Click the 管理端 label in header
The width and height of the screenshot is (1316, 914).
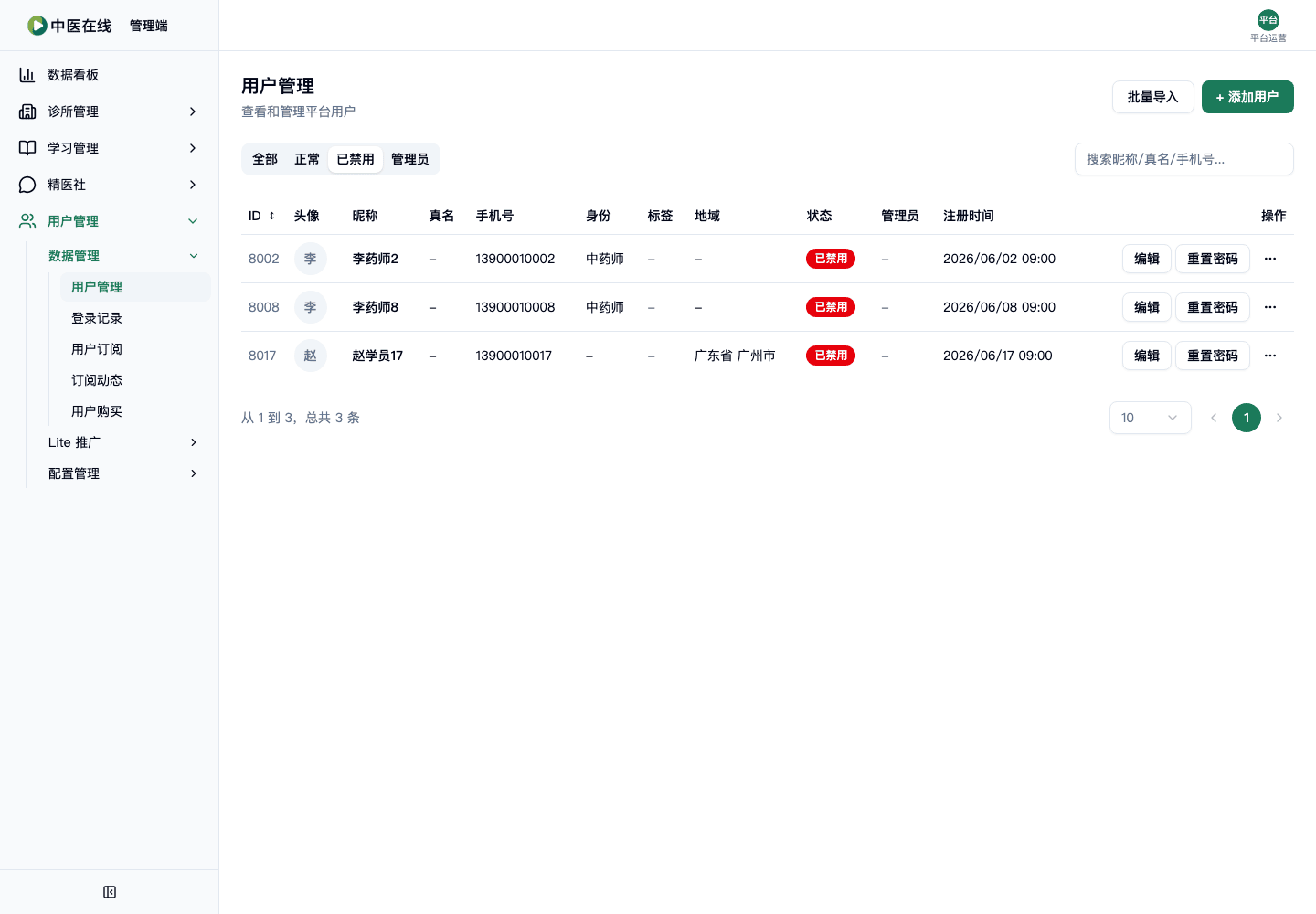pyautogui.click(x=149, y=26)
